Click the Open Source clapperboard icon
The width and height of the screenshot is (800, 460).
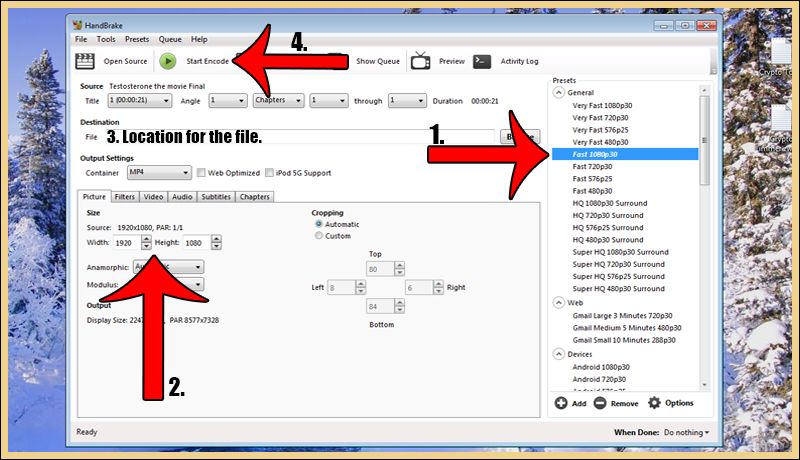pyautogui.click(x=85, y=61)
